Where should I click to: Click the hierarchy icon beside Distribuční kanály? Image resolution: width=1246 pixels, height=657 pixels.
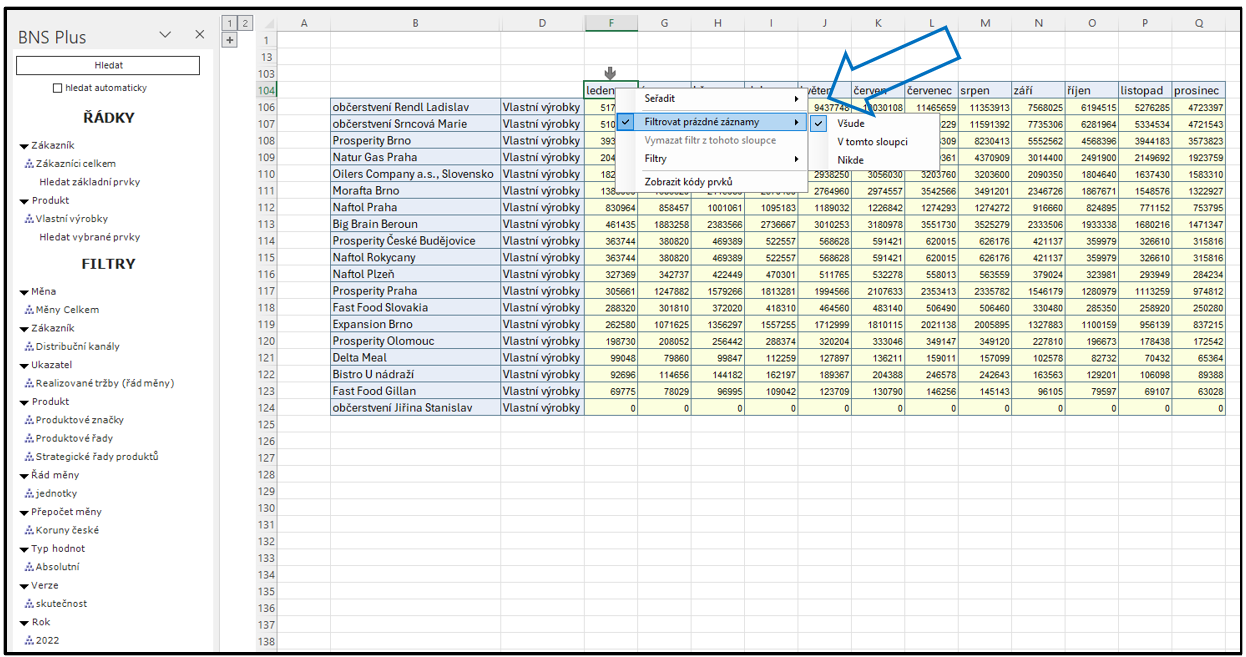click(30, 347)
